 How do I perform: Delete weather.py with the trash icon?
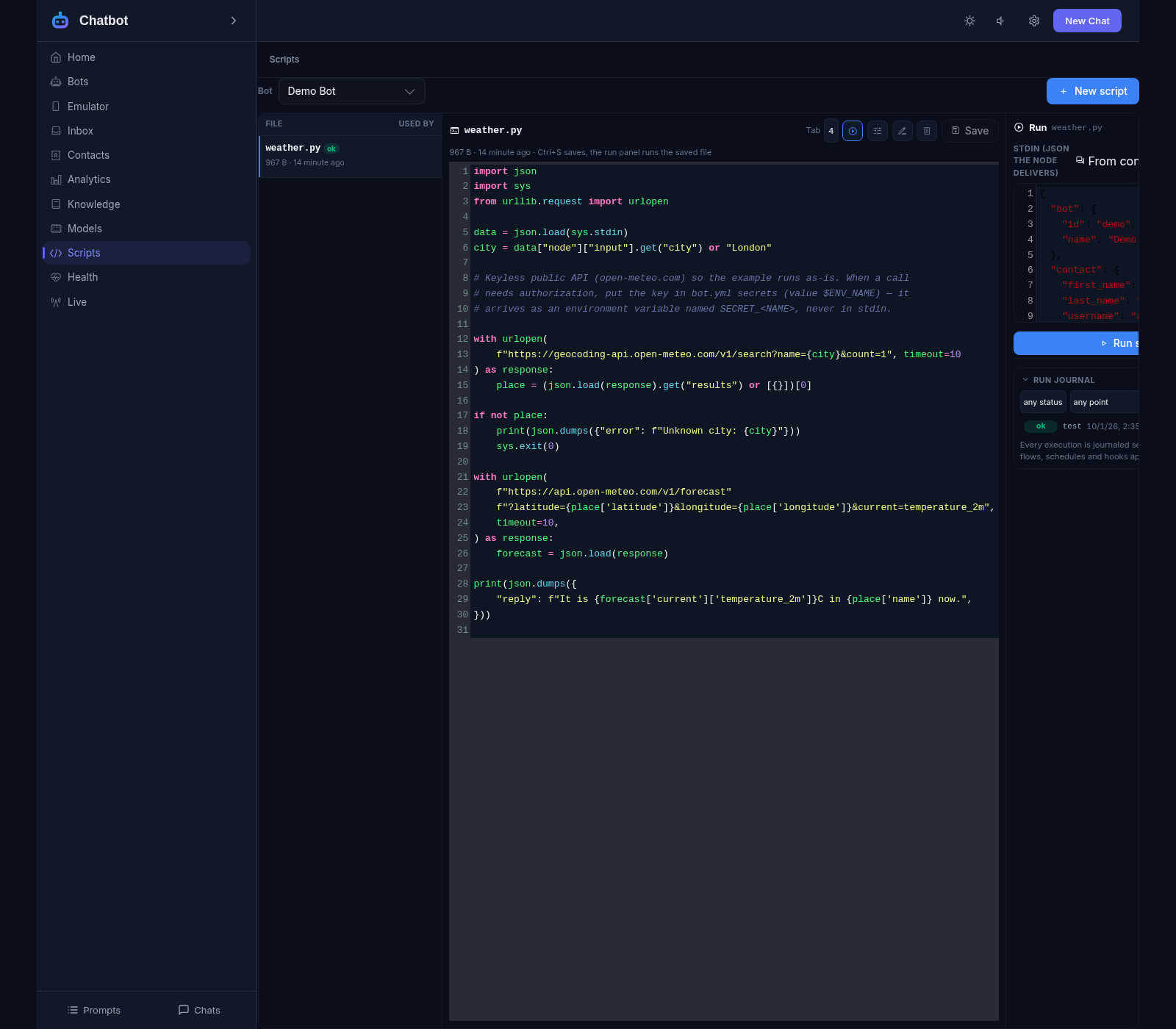[927, 131]
